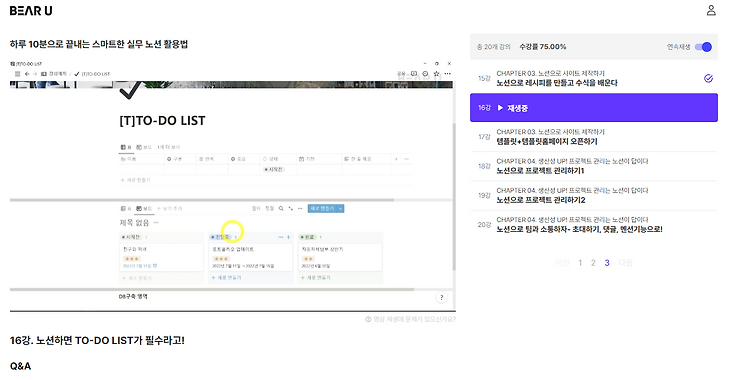The image size is (750, 380).
Task: Open three-dots menu on 진행중 column
Action: coord(281,237)
